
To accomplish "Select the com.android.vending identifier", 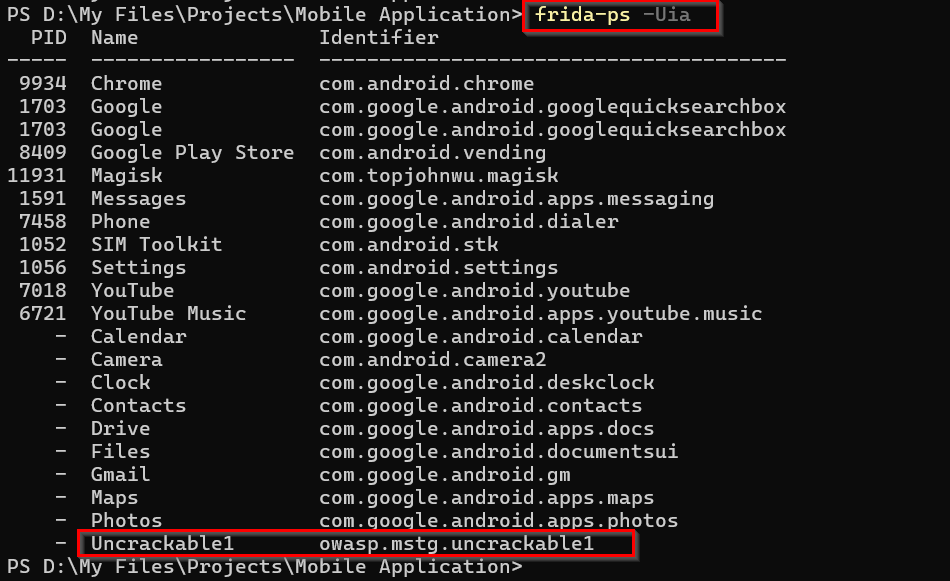I will 432,153.
